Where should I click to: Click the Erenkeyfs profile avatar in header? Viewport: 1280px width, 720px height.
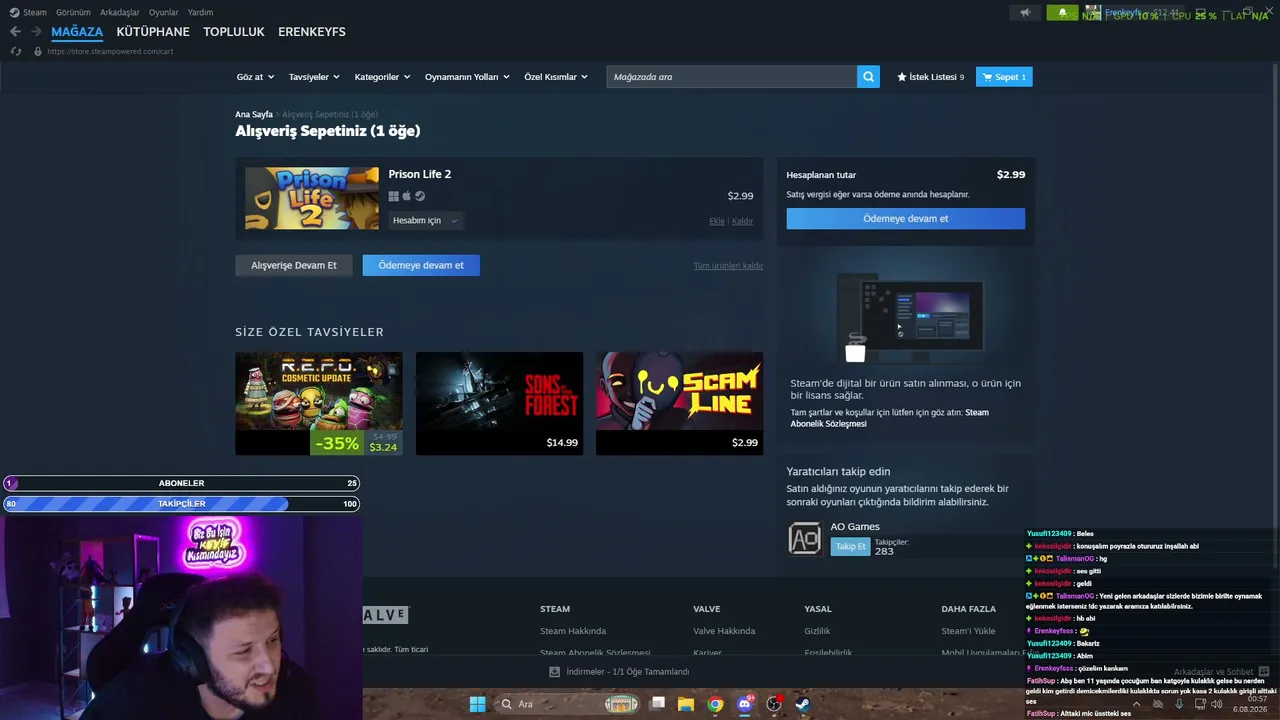tap(1093, 13)
